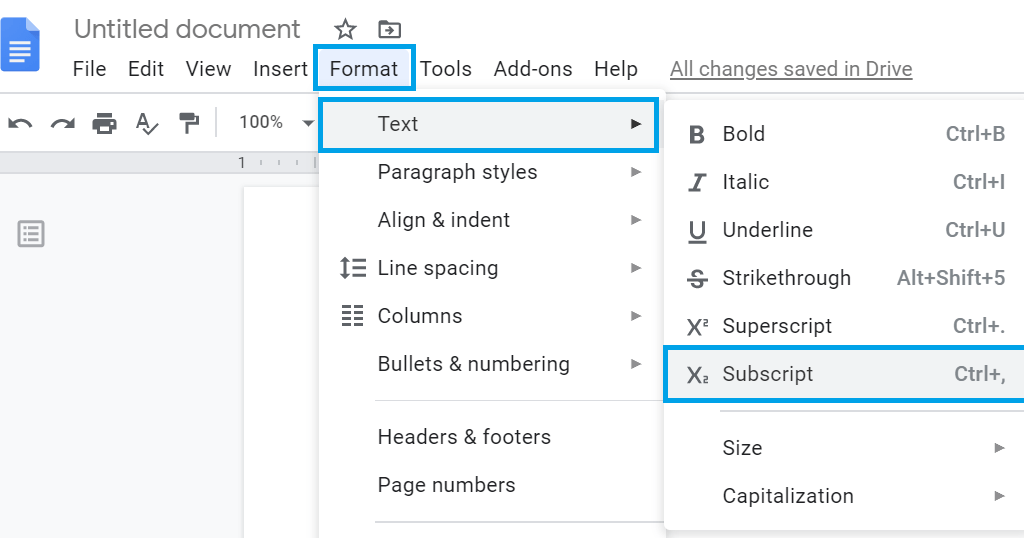Apply Bold from the Text submenu
1024x538 pixels.
(x=844, y=134)
